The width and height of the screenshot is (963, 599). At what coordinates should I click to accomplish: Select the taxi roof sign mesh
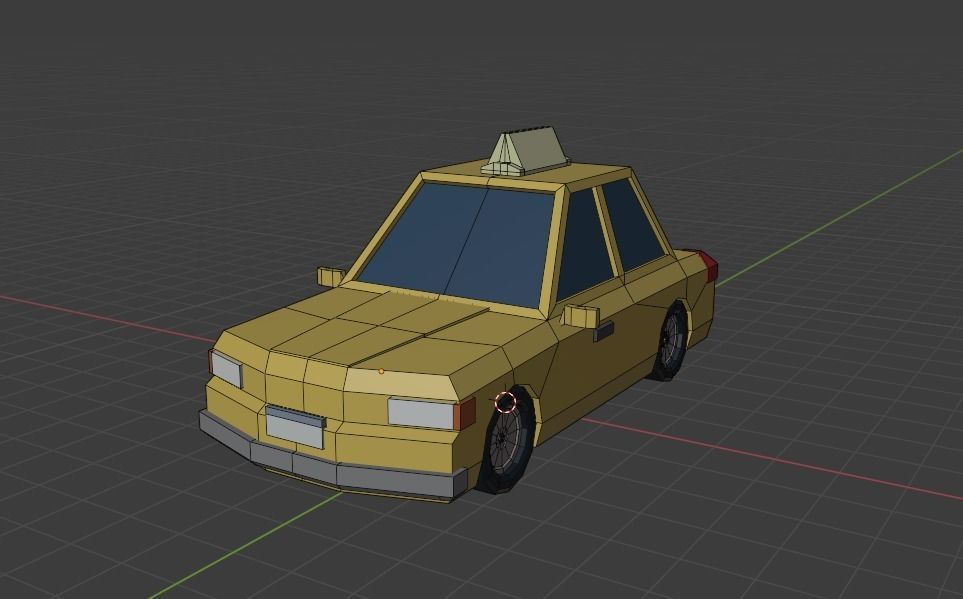click(x=526, y=152)
